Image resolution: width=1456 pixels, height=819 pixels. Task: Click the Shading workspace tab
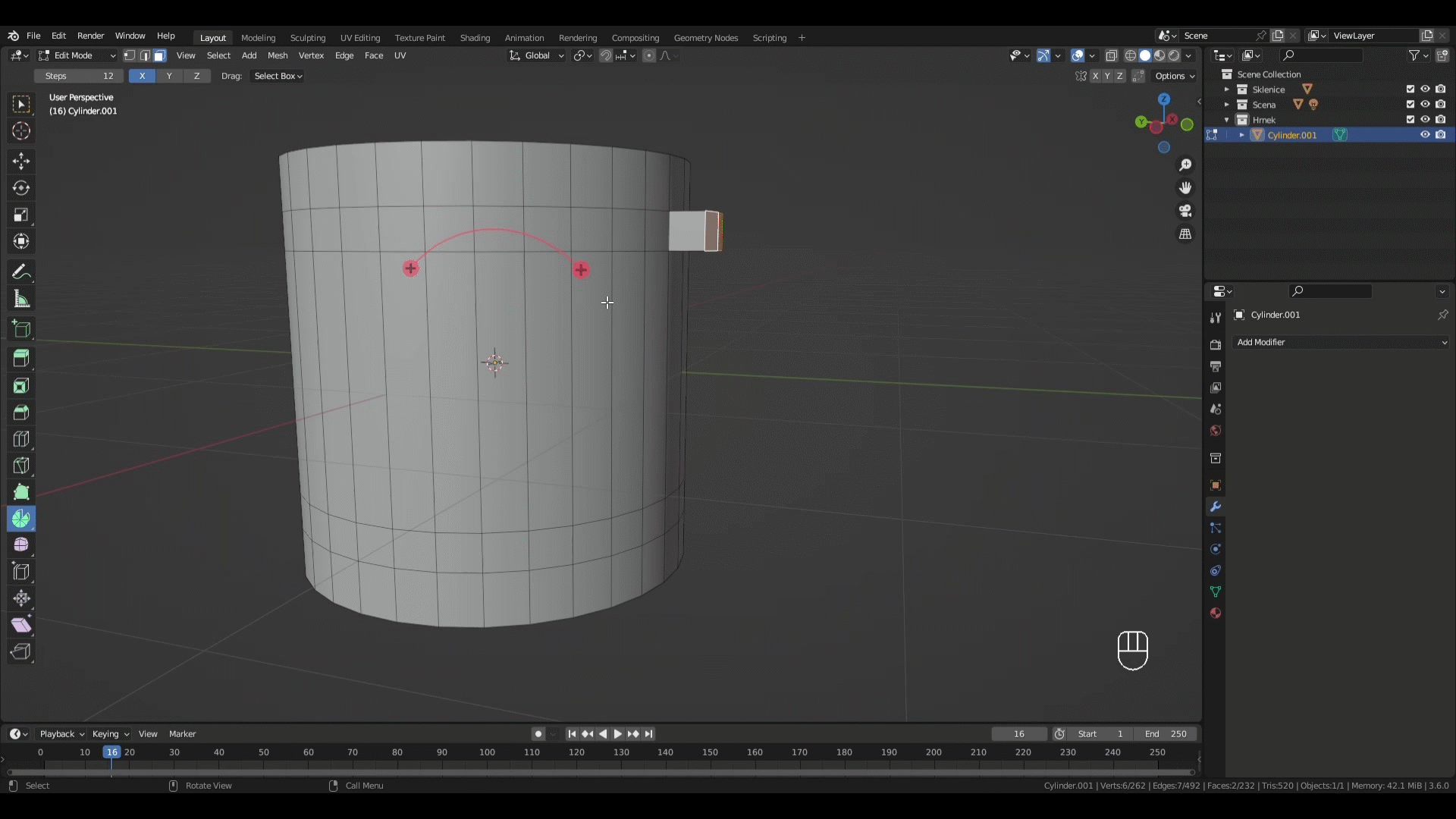(x=475, y=37)
